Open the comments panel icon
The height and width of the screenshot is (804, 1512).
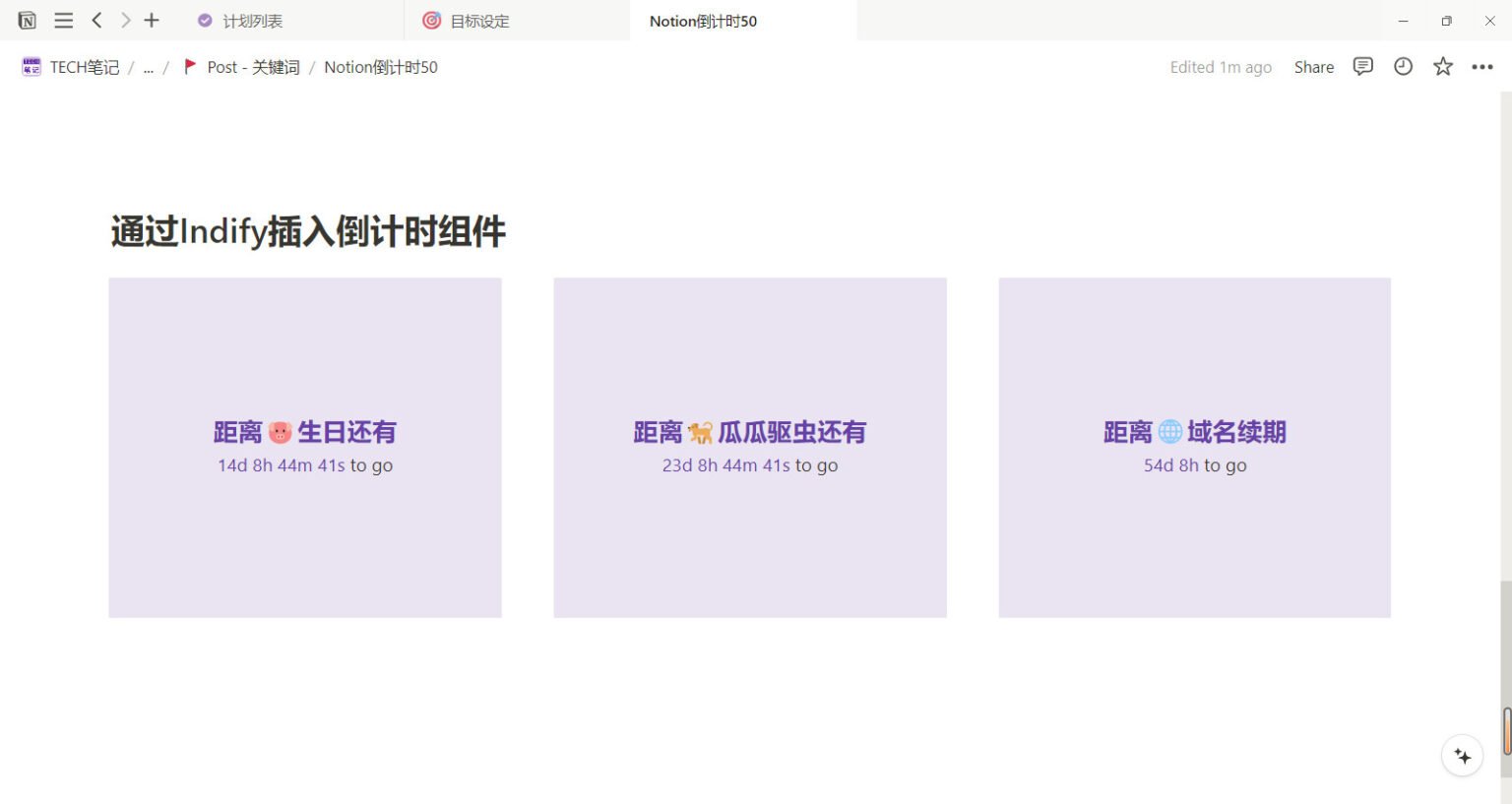point(1362,67)
